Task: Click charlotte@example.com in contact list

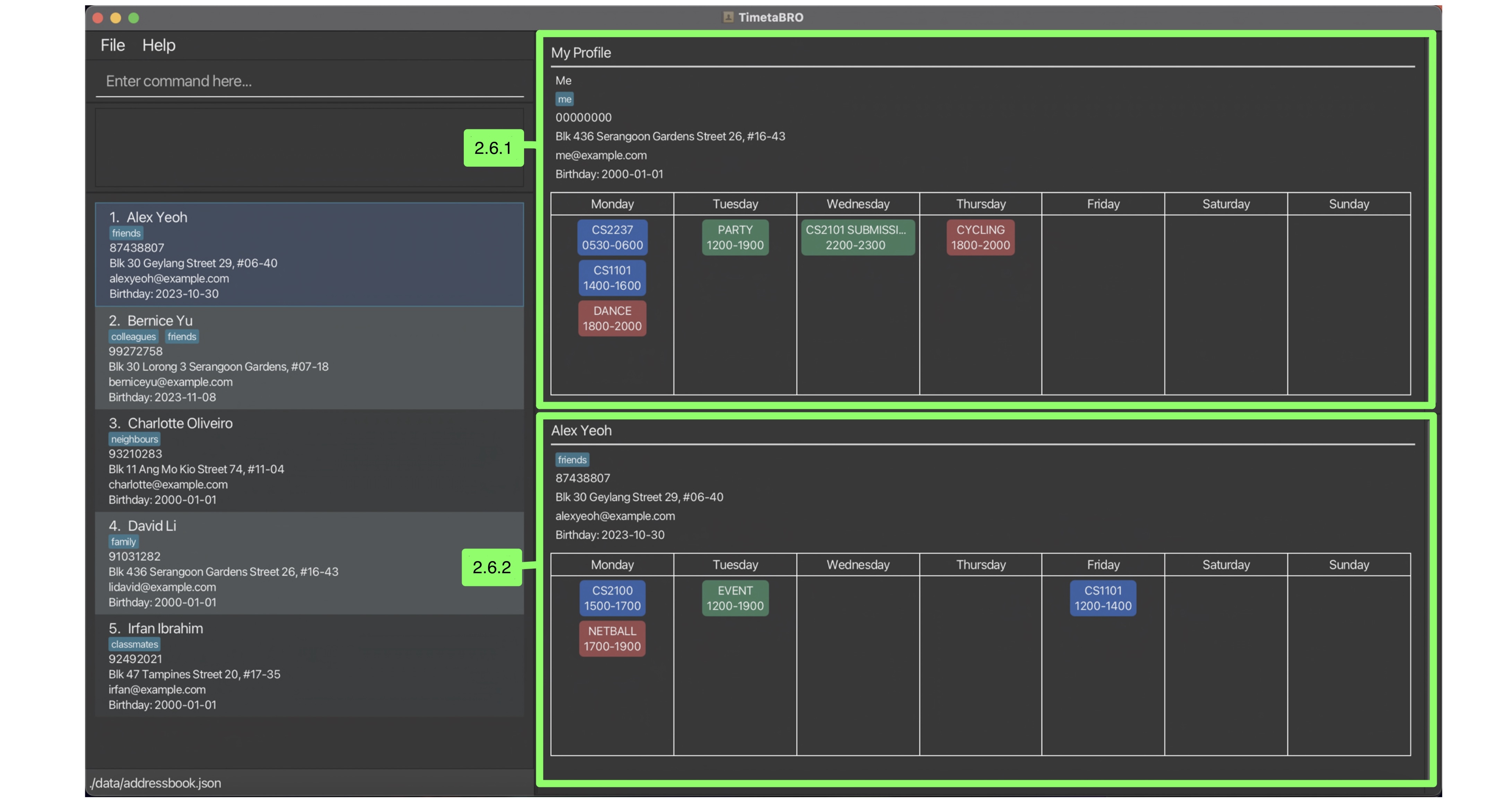Action: click(x=168, y=485)
